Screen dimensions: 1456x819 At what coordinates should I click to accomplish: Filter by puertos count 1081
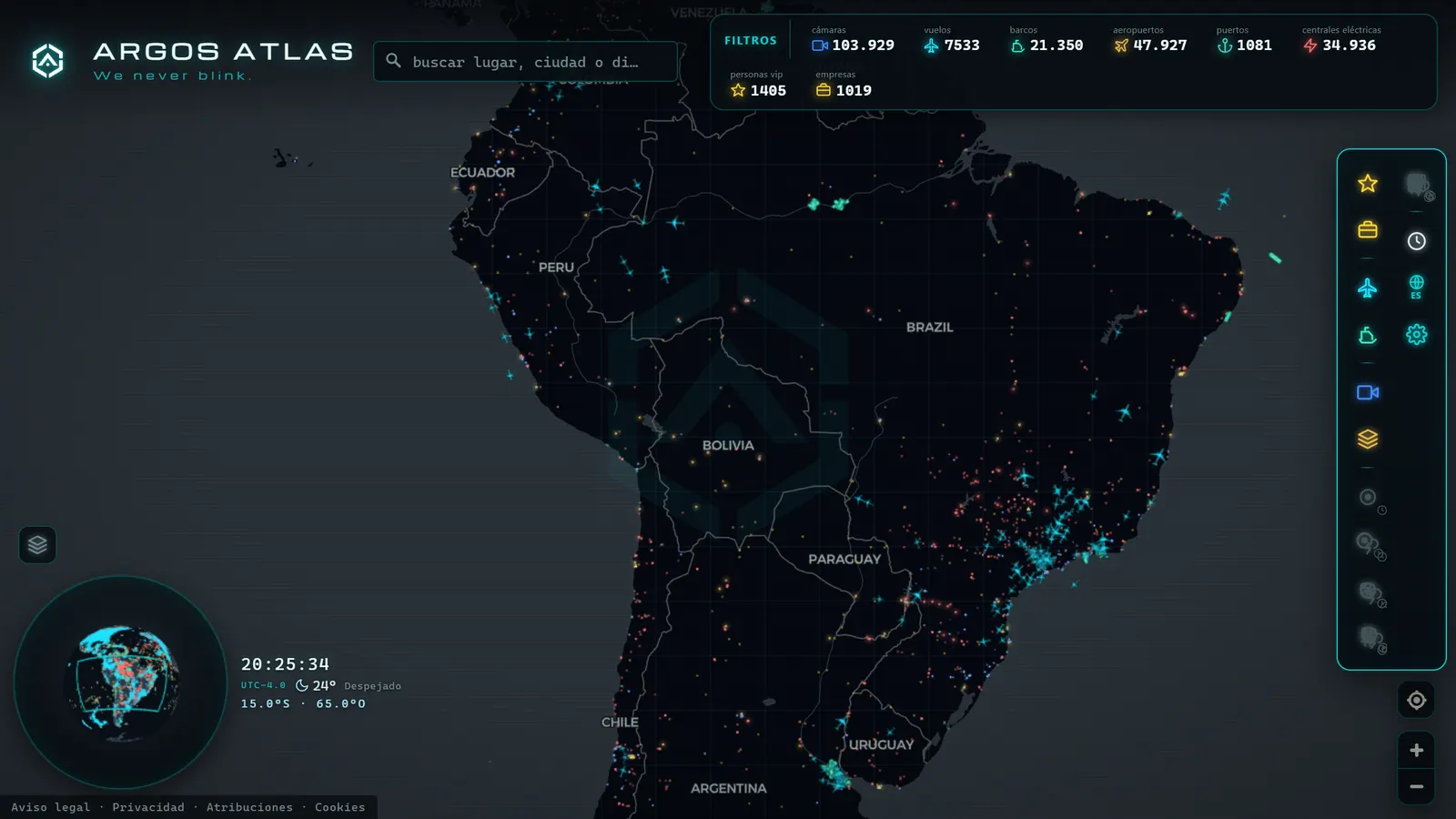pyautogui.click(x=1244, y=39)
